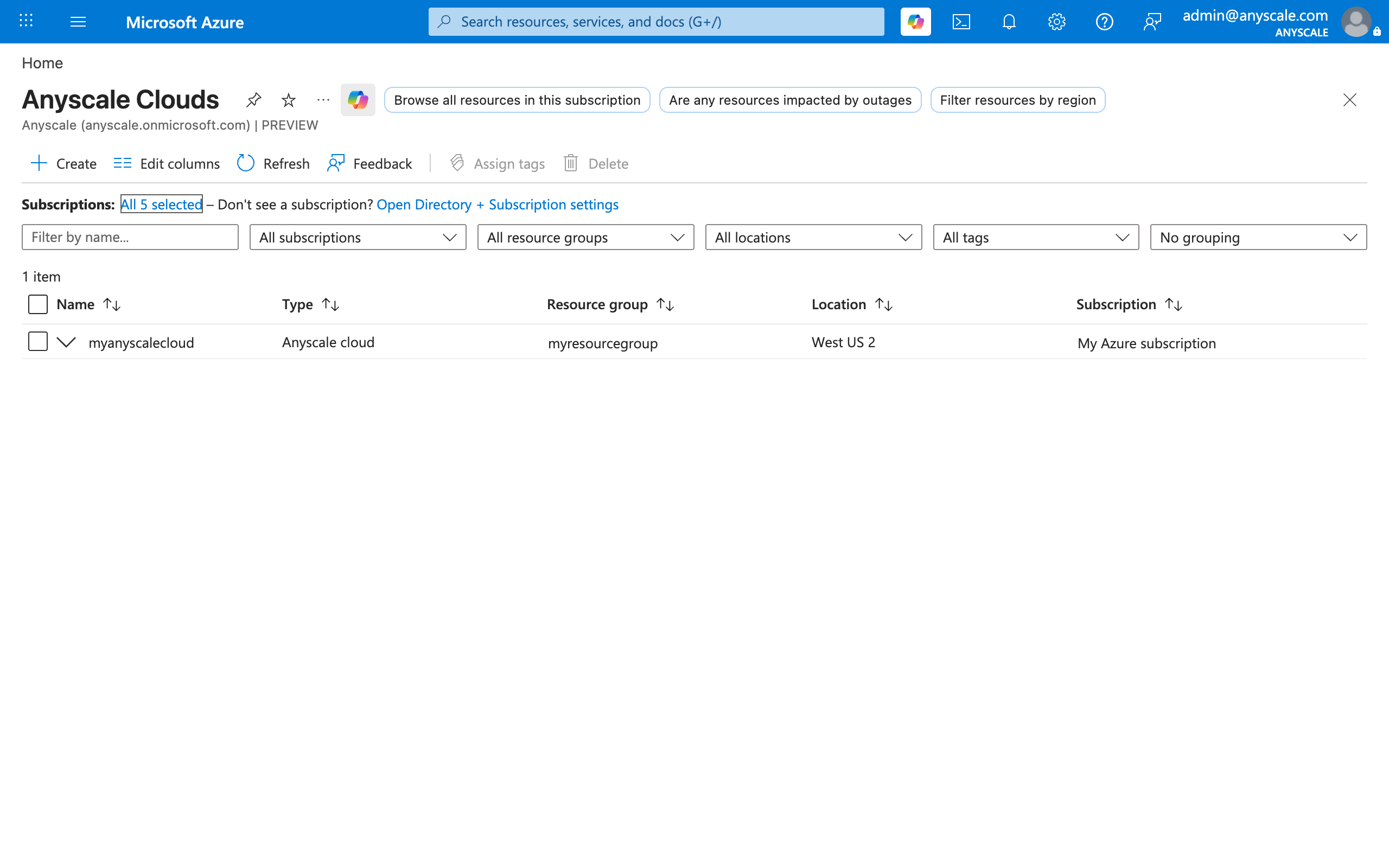Click the Location column header label

coord(839,304)
